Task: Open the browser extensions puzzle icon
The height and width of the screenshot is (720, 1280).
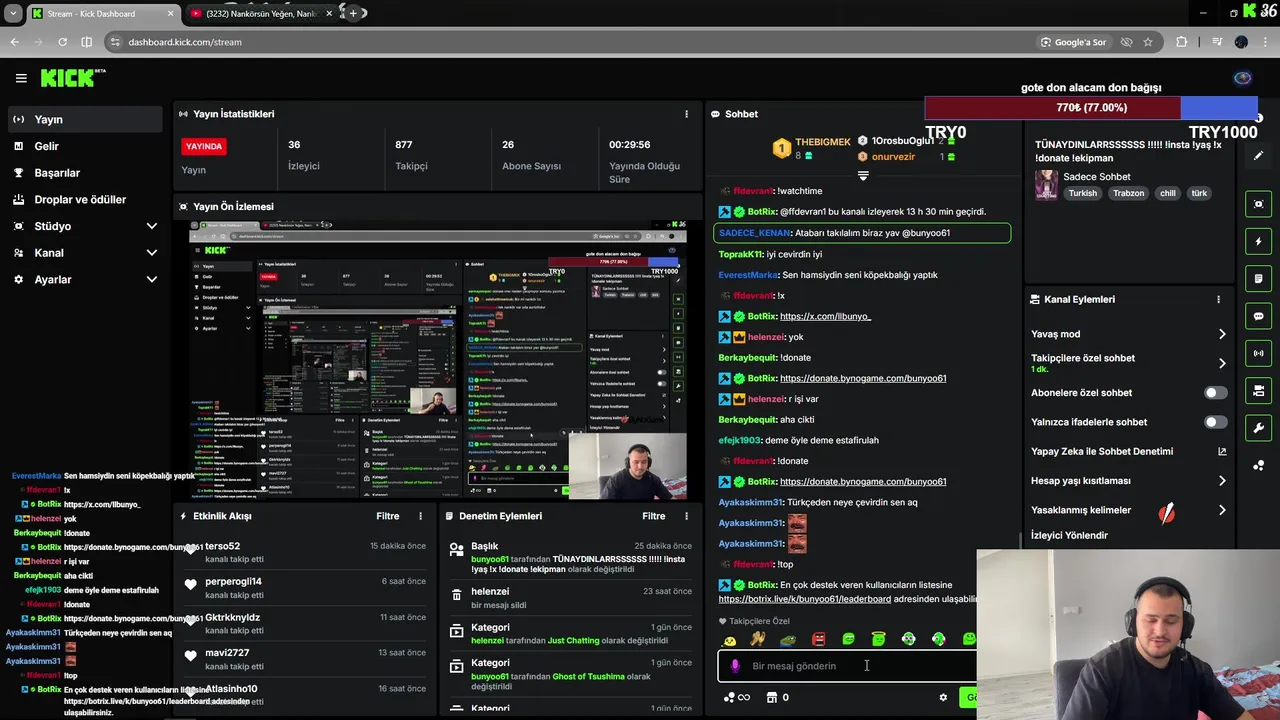Action: click(1182, 42)
